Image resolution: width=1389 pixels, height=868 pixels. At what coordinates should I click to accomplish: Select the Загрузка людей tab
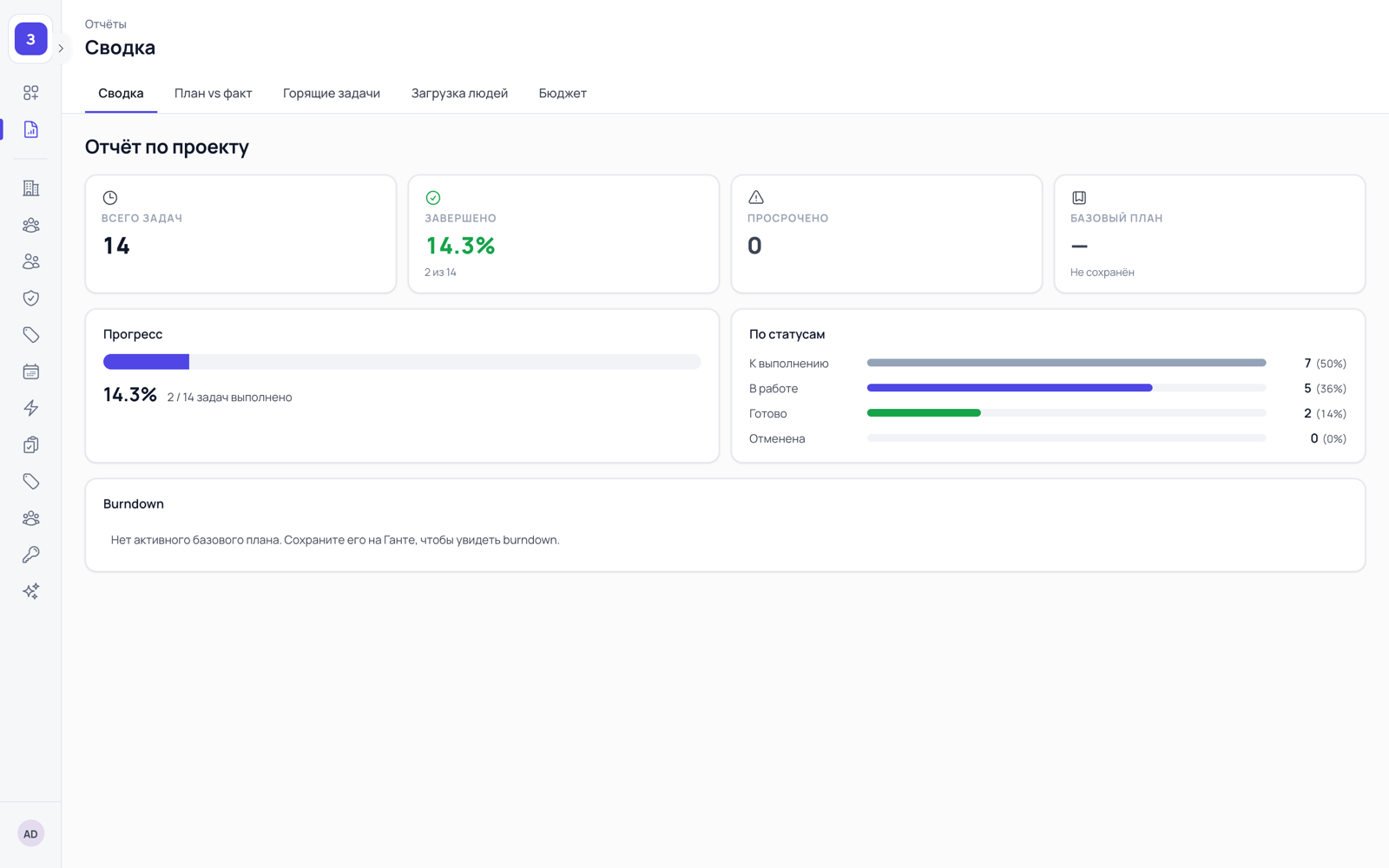pos(459,93)
